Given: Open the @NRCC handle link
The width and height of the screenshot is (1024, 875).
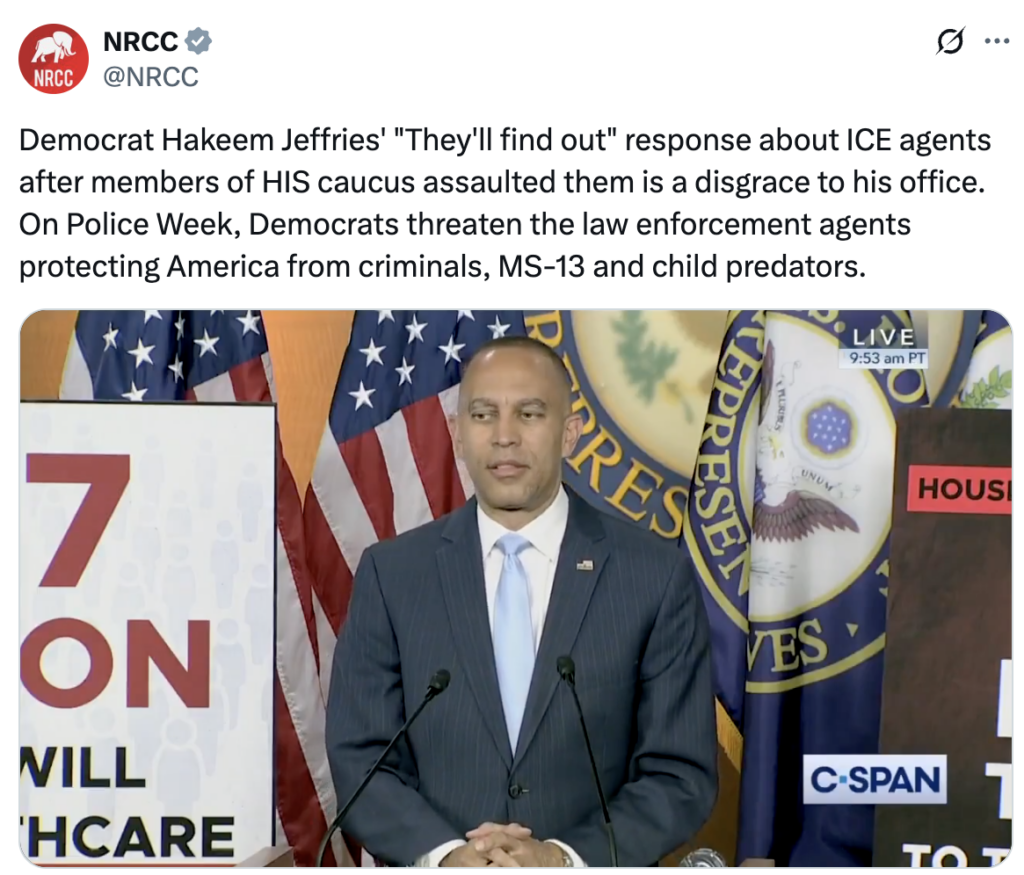Looking at the screenshot, I should point(151,76).
